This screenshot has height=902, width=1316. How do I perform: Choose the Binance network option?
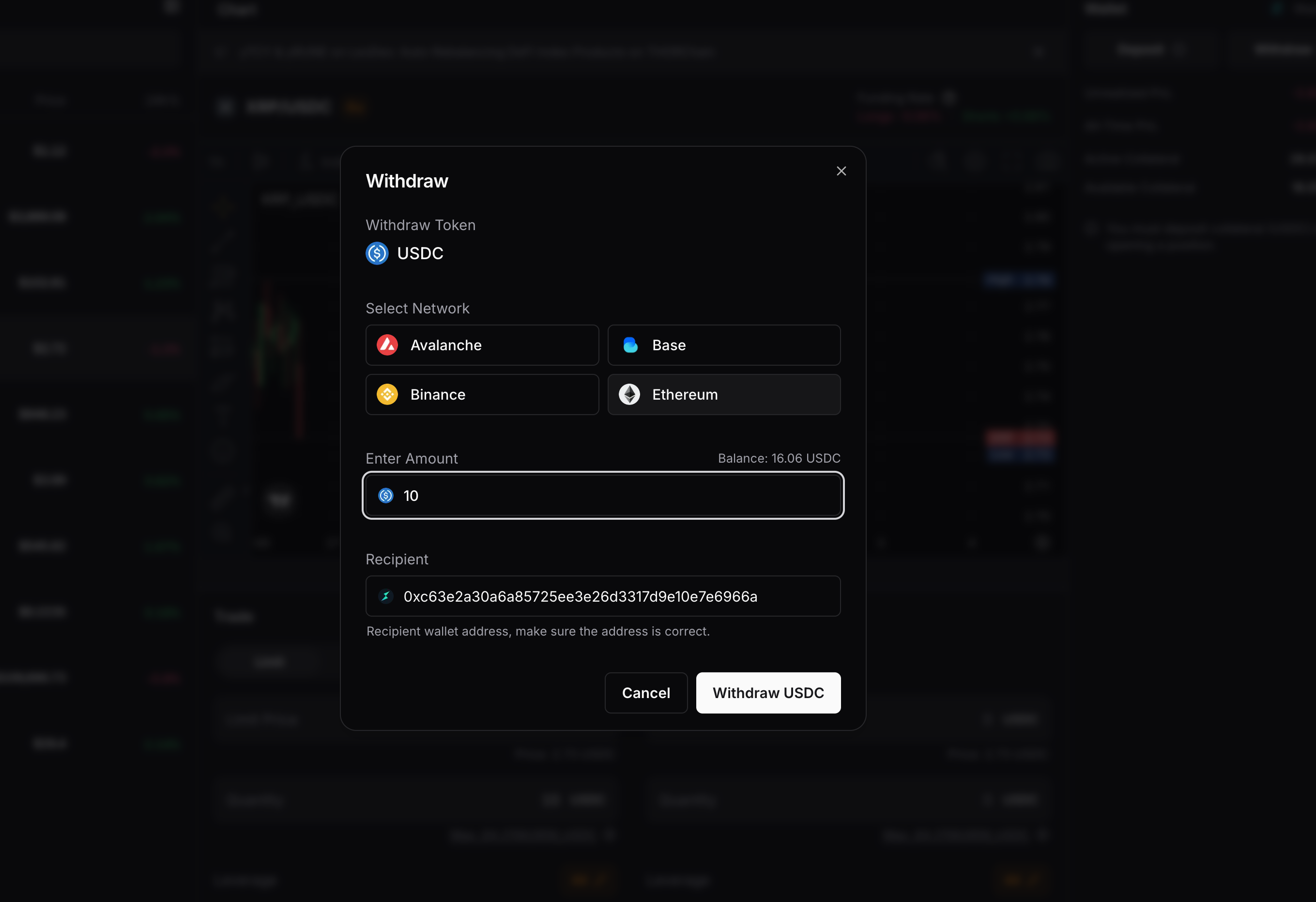pyautogui.click(x=482, y=394)
